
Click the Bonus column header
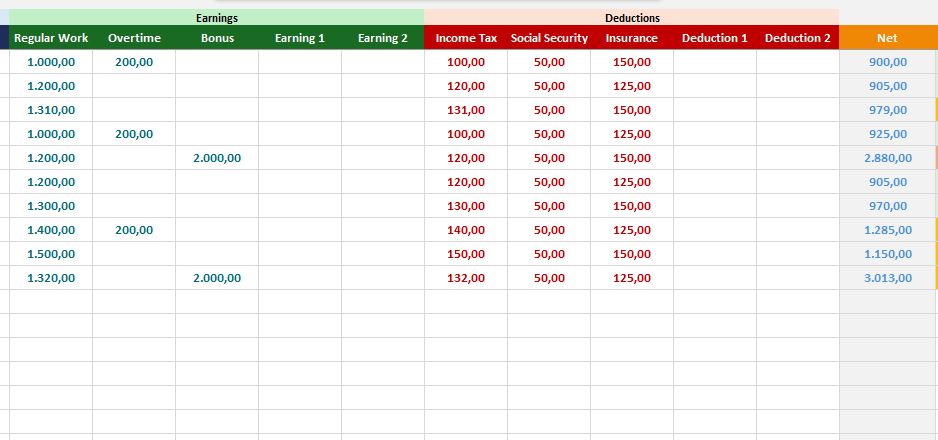(x=217, y=38)
